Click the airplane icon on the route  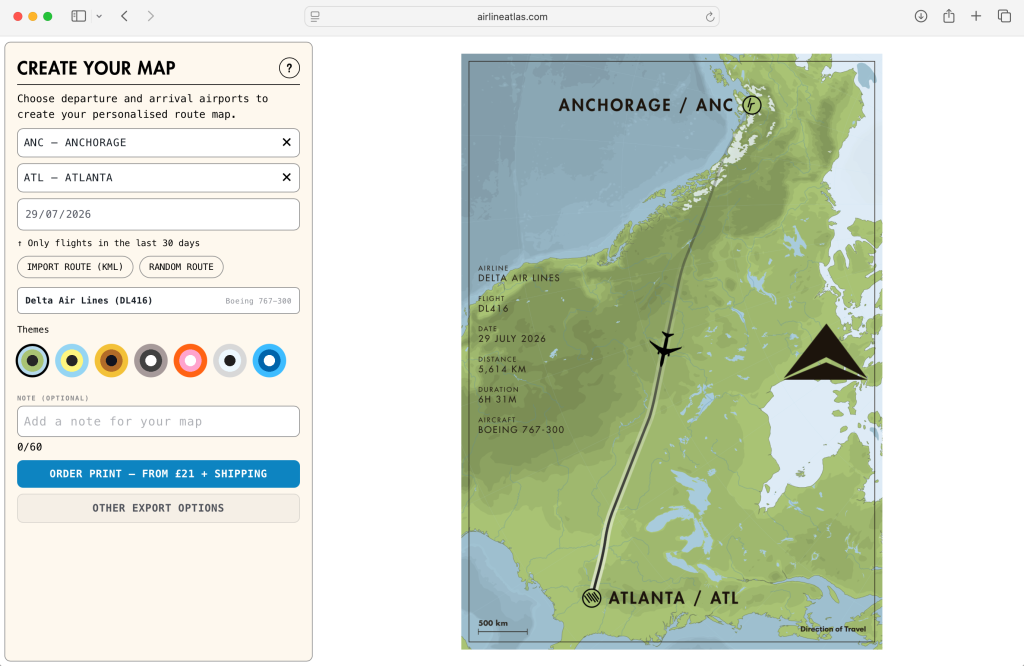665,348
